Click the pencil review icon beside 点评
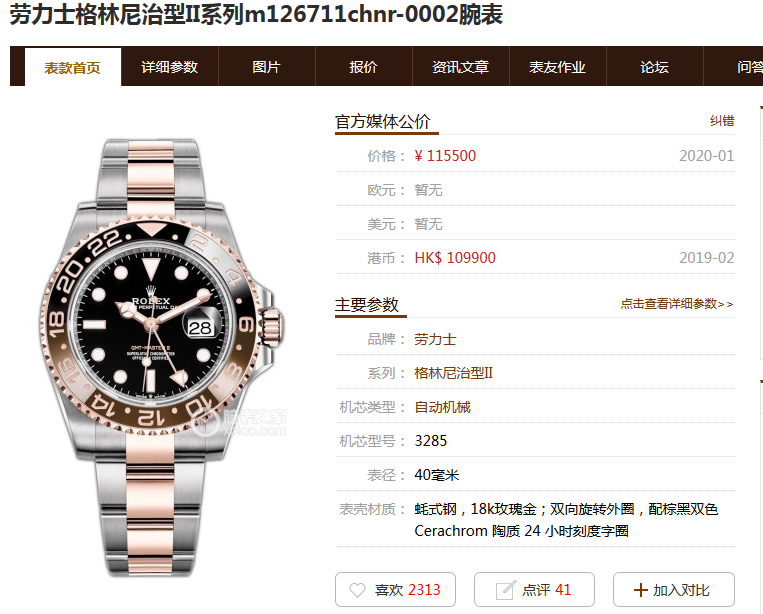Screen dimensions: 763x614 [x=505, y=590]
